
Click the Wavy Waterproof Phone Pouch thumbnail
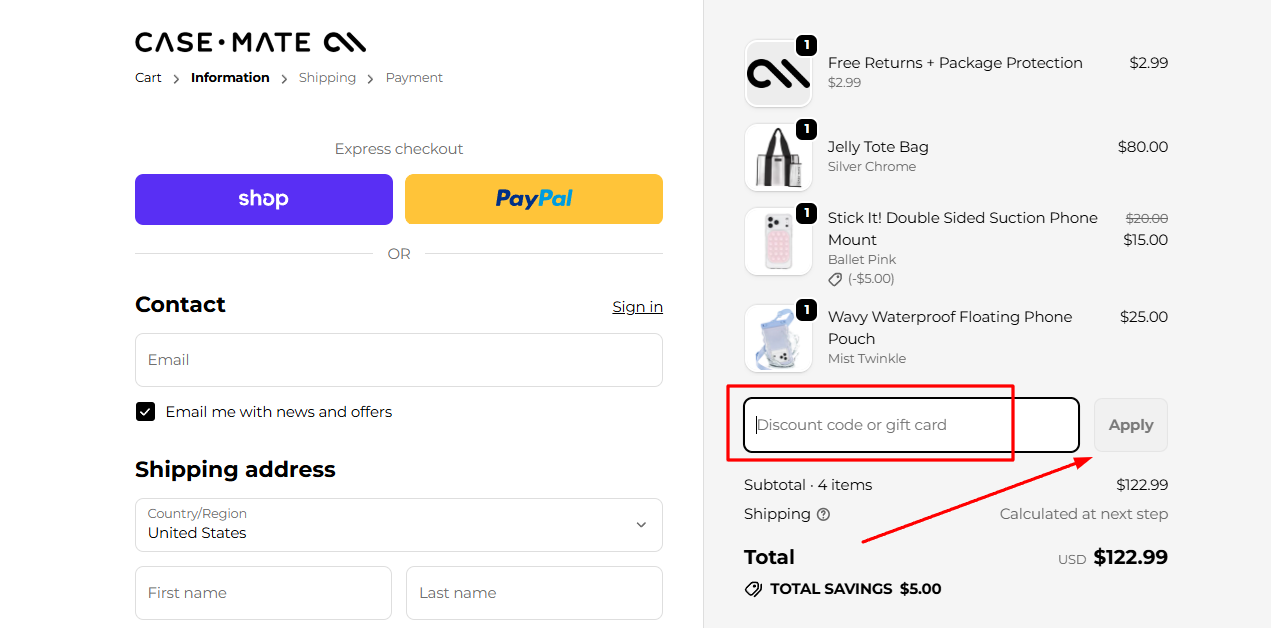point(779,338)
